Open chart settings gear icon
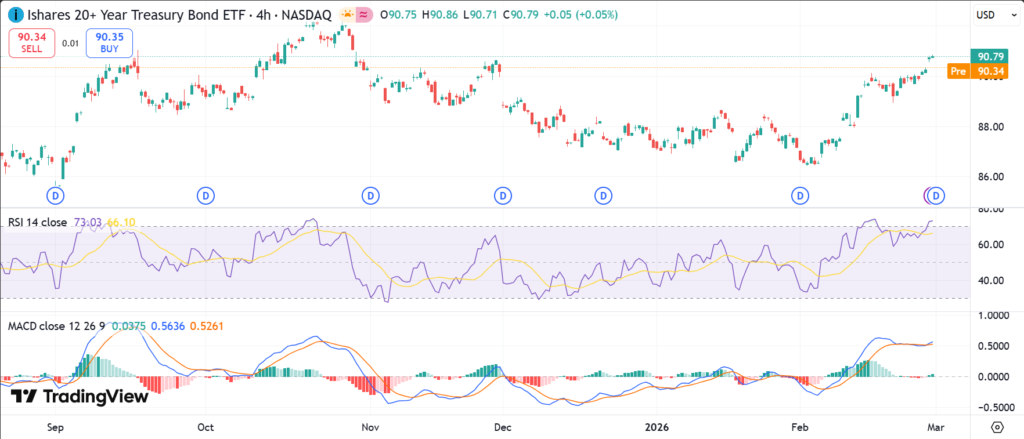1024x439 pixels. (x=997, y=427)
